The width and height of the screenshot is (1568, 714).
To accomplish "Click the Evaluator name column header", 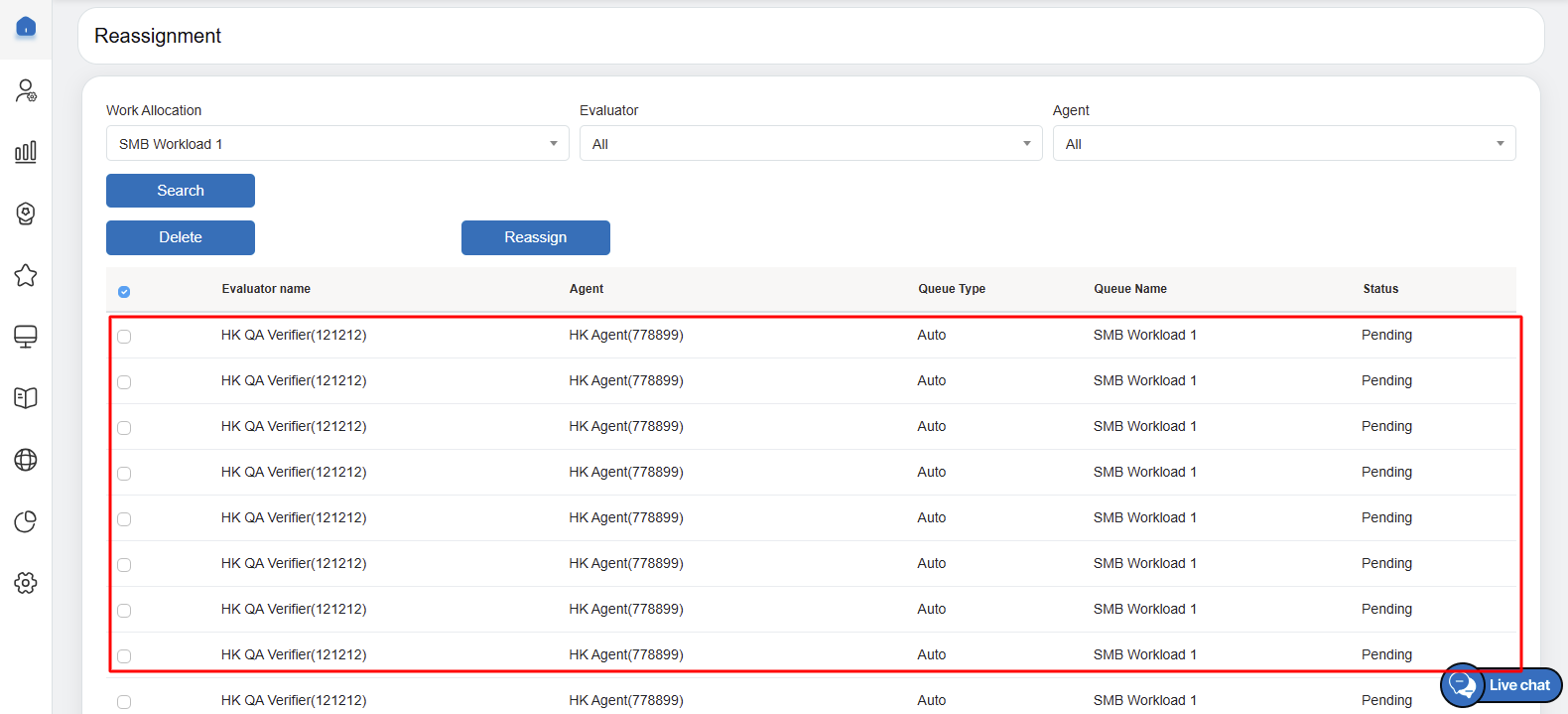I will [266, 289].
